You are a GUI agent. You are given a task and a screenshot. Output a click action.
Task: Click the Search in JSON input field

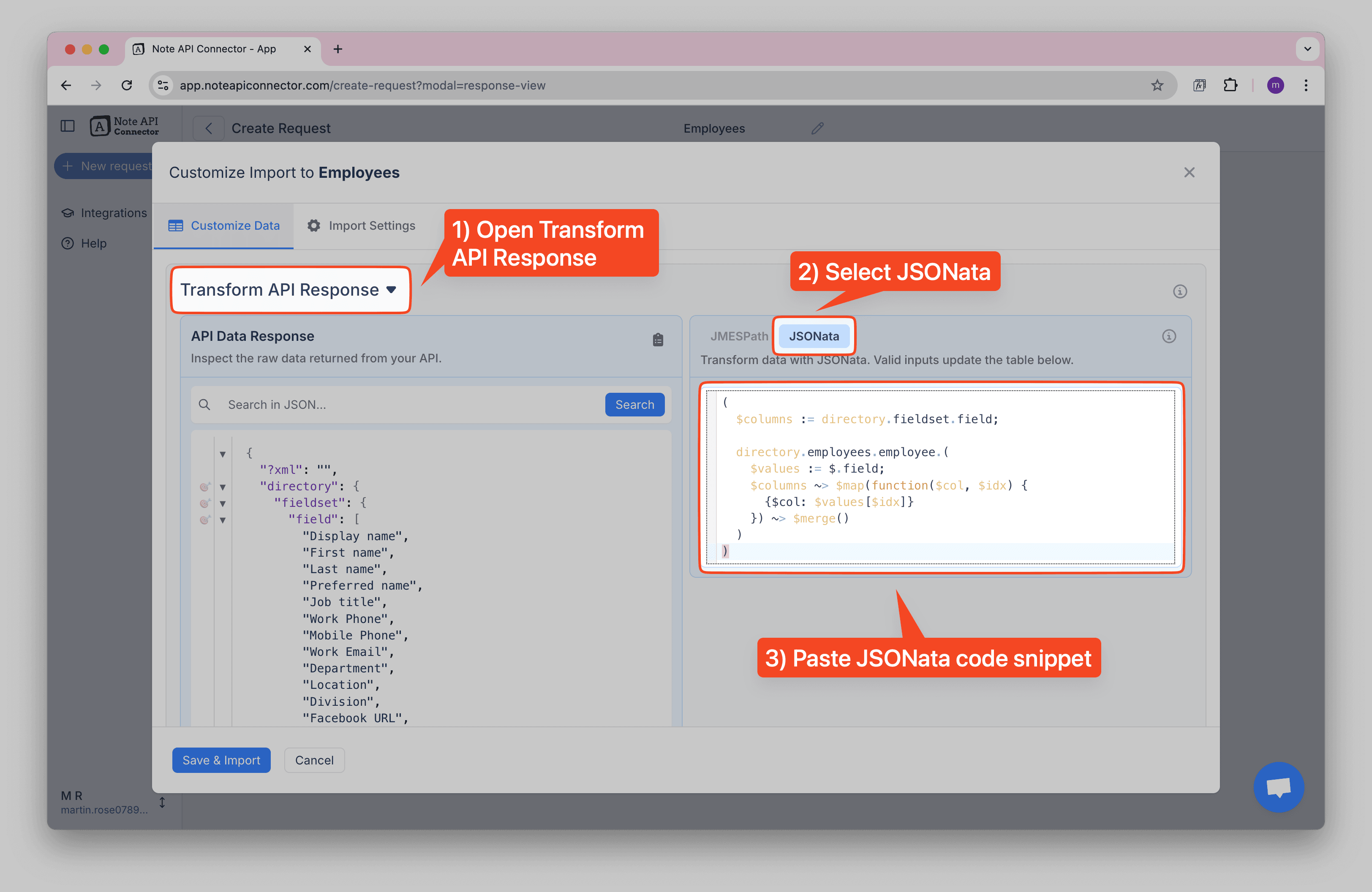click(412, 405)
